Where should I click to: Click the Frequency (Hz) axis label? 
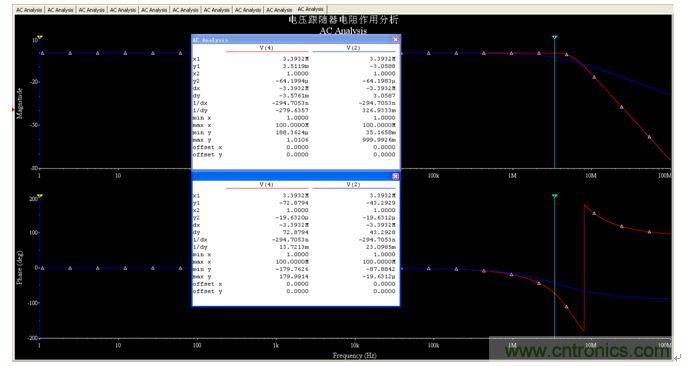tap(354, 355)
